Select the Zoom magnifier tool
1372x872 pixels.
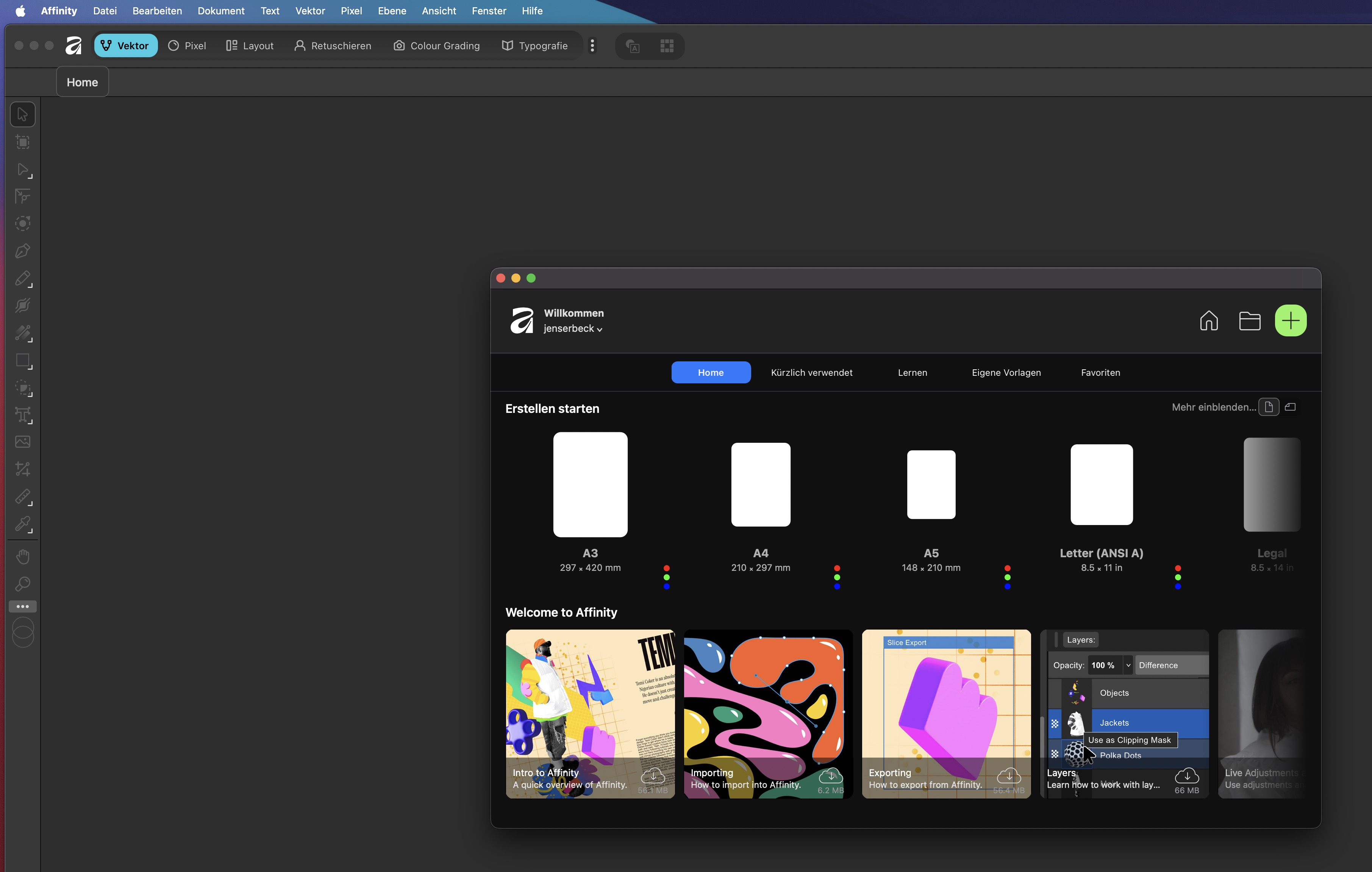23,584
